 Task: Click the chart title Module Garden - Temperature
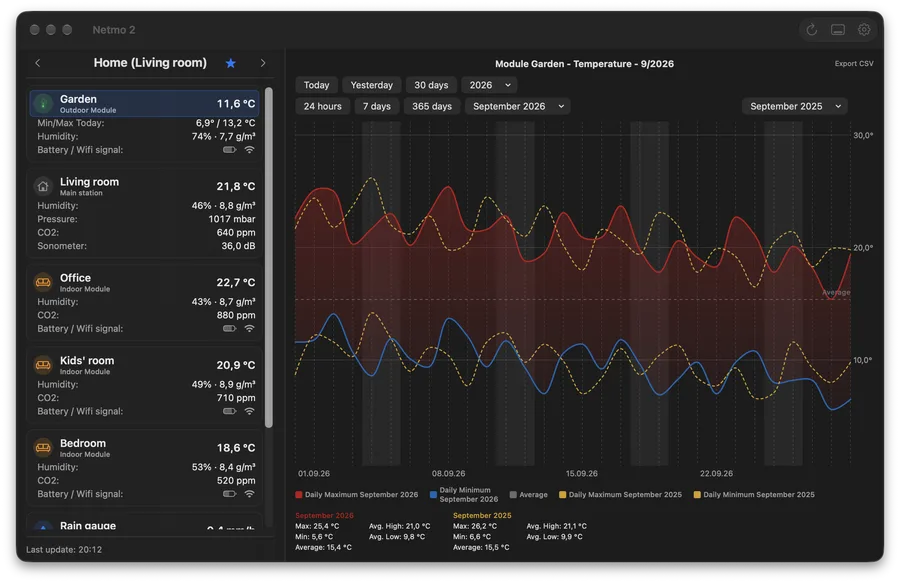pos(584,64)
